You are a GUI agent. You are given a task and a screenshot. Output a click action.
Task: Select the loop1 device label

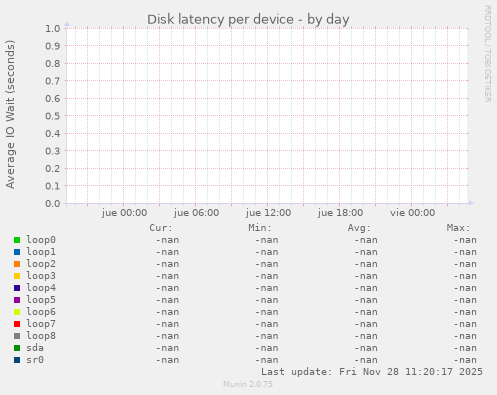[41, 252]
